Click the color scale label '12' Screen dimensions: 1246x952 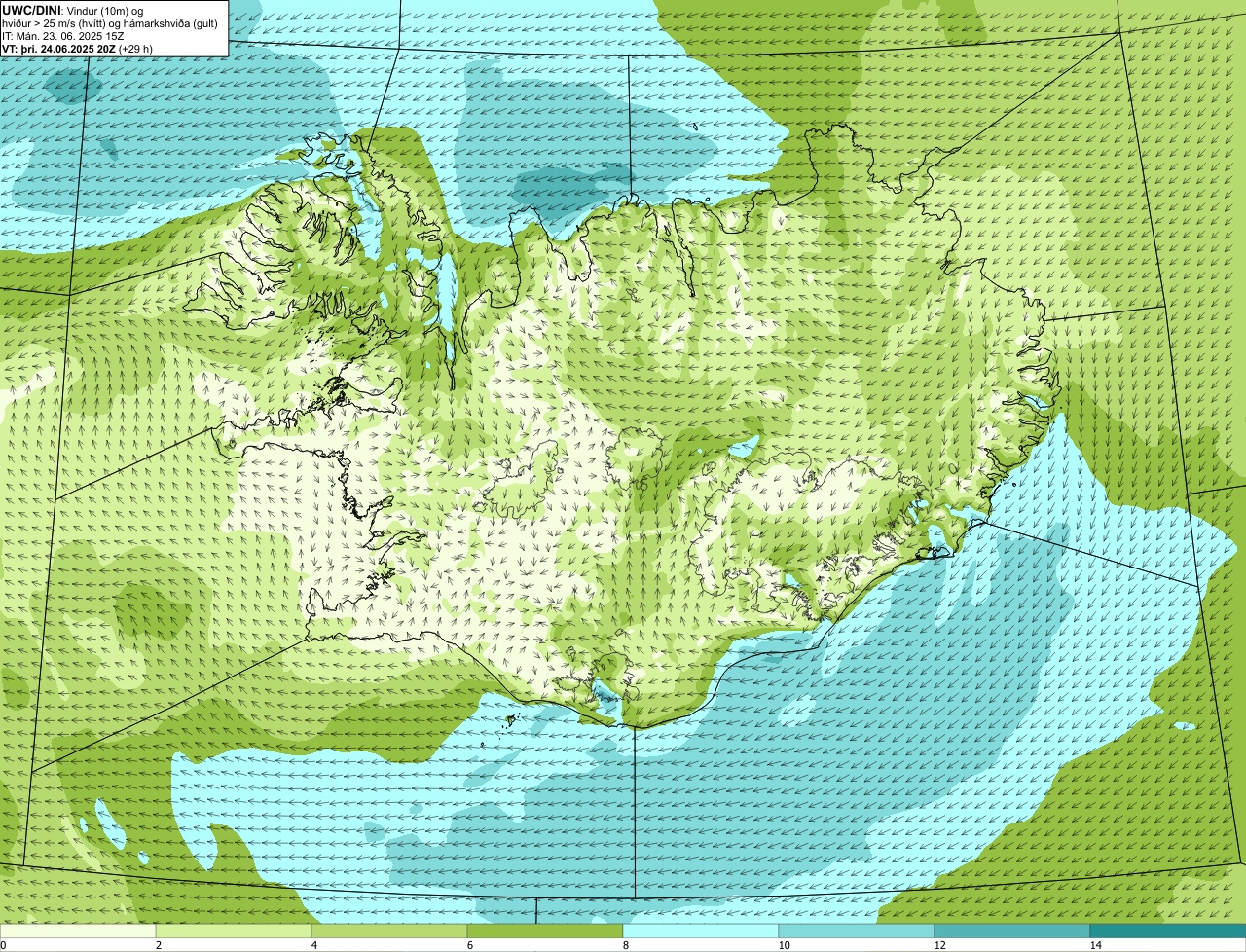(x=939, y=945)
